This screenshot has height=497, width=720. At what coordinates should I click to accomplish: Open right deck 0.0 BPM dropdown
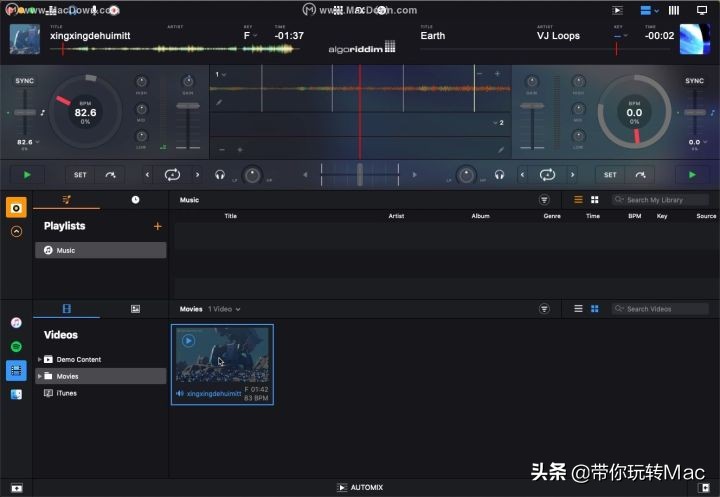coord(698,142)
